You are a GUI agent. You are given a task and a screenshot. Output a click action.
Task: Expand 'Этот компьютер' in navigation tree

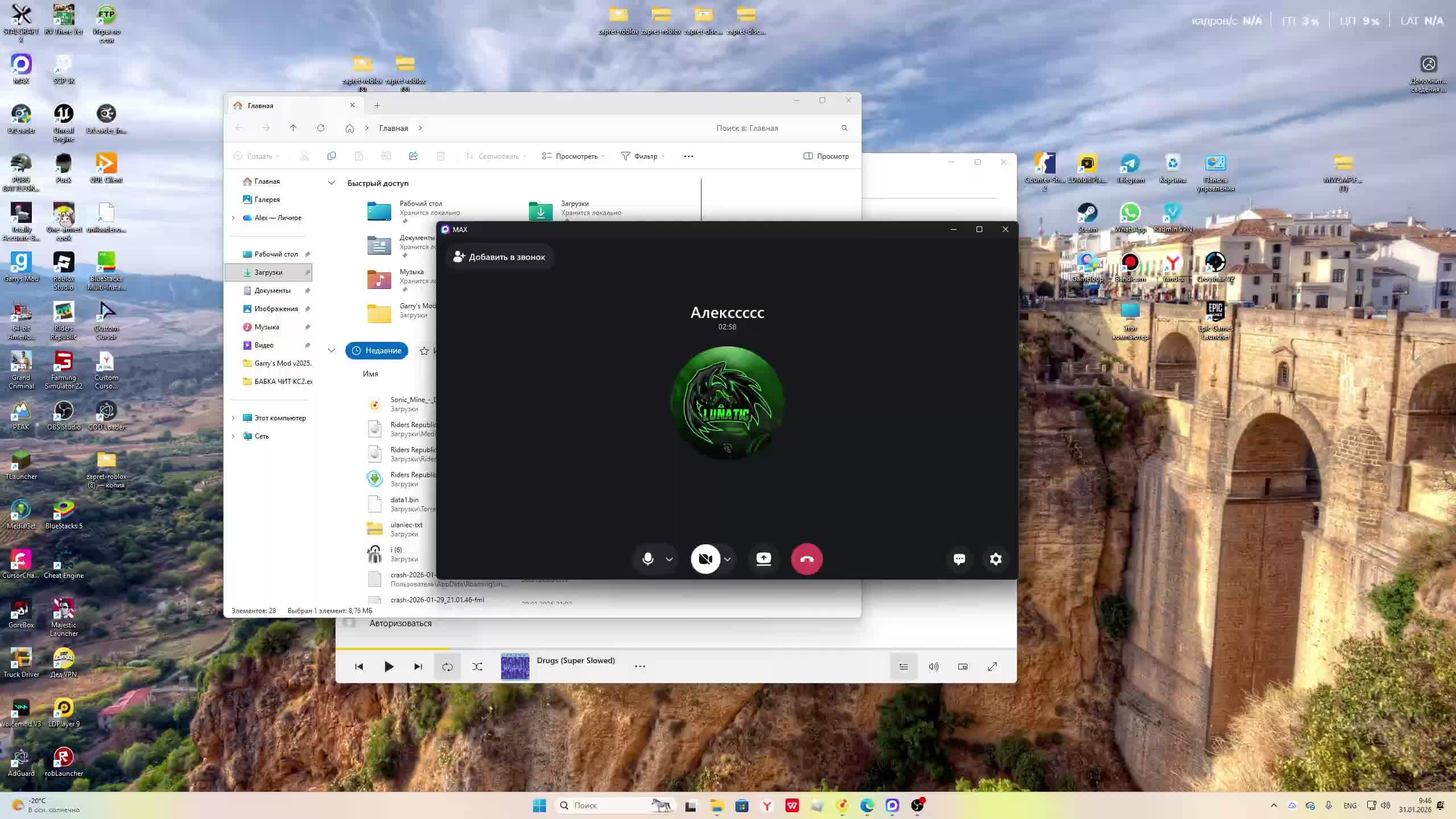(233, 418)
